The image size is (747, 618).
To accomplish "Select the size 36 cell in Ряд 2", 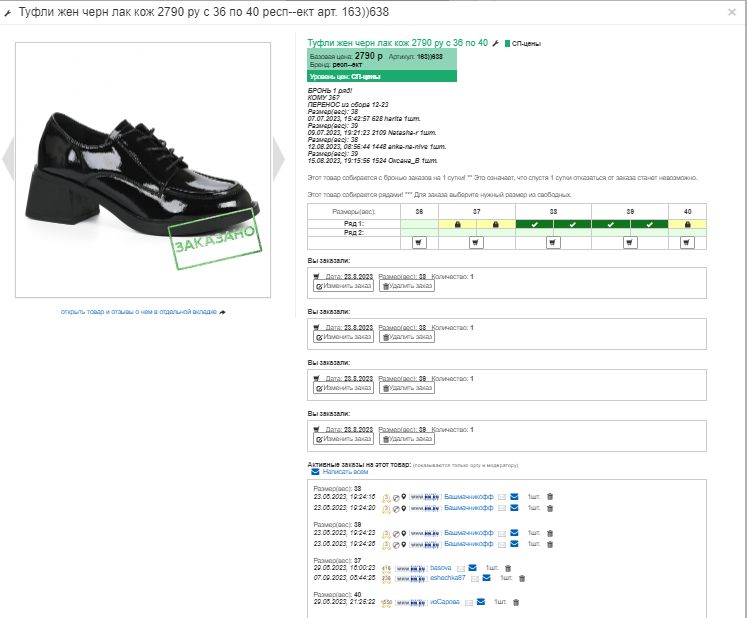I will (x=419, y=233).
